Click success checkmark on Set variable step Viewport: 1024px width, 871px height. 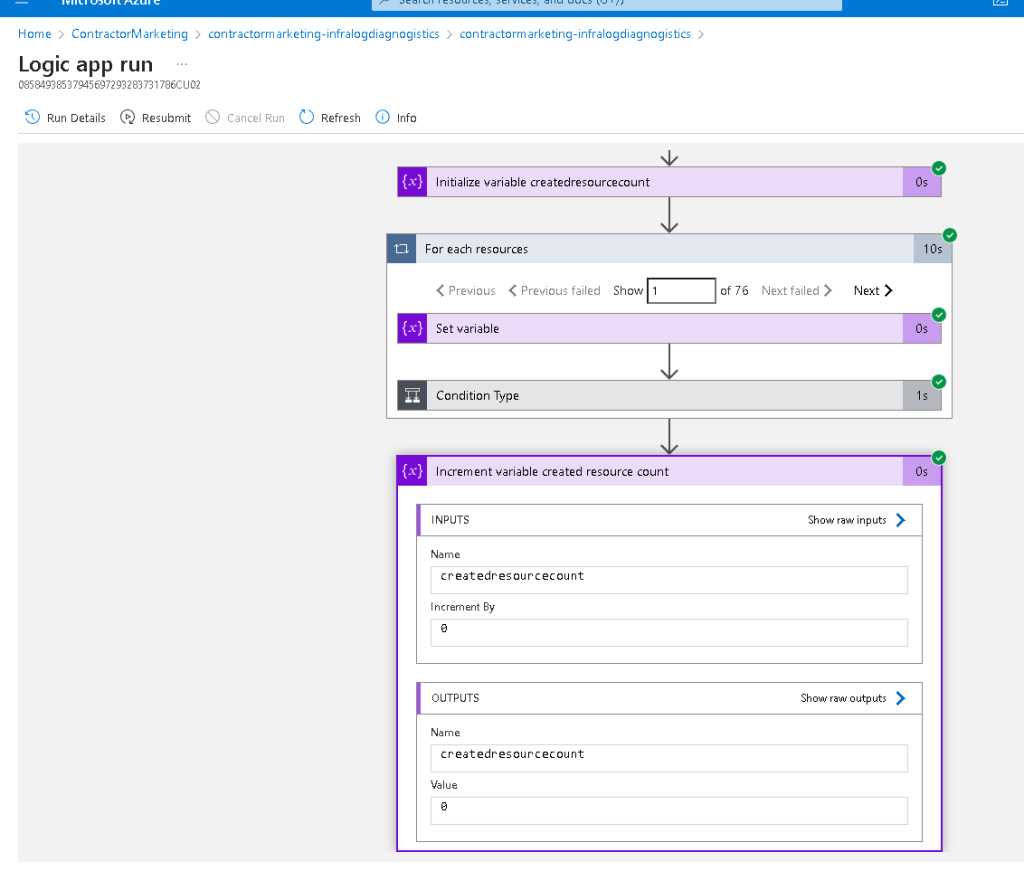coord(938,315)
